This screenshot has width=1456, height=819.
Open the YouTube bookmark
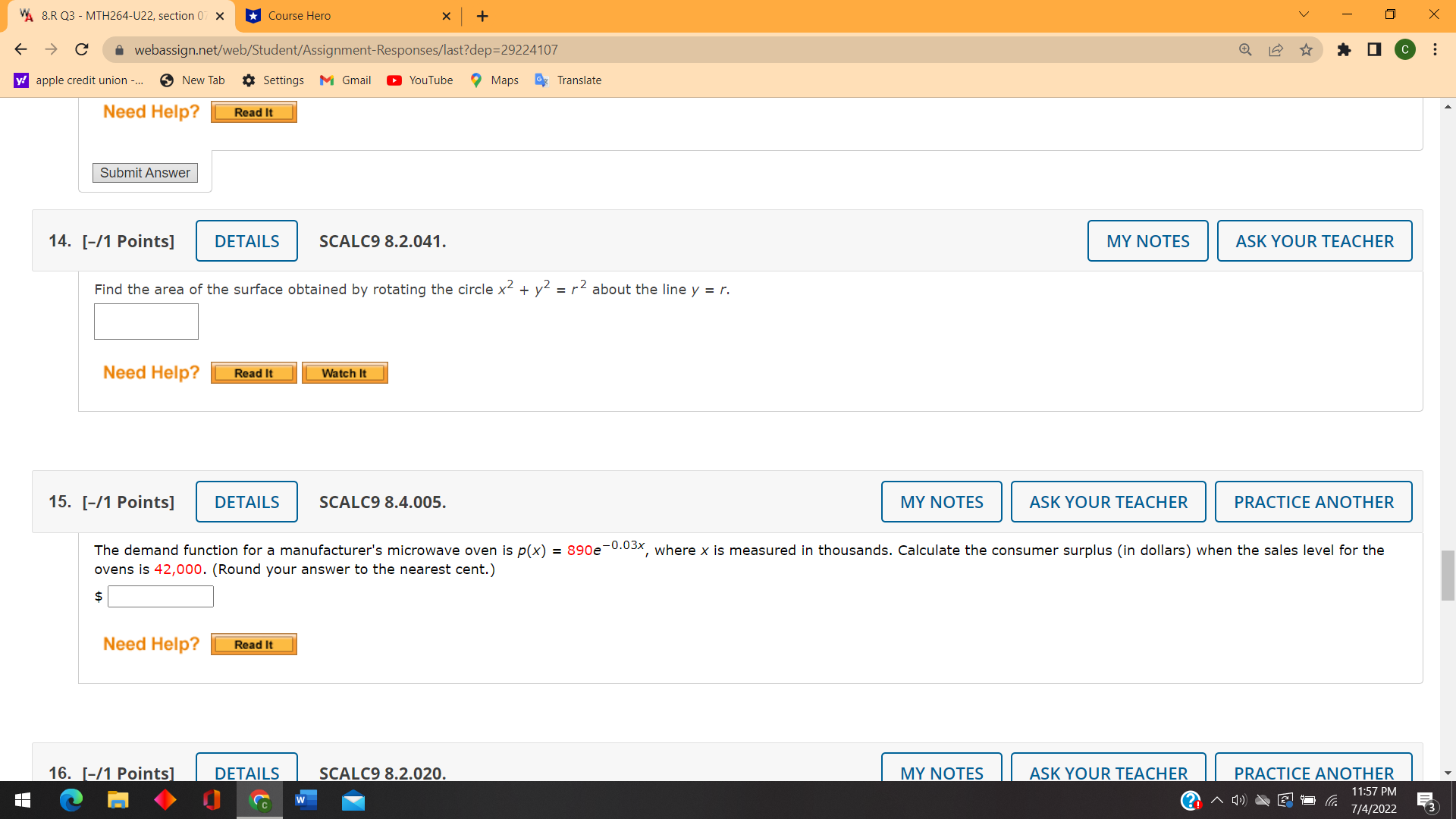[x=419, y=80]
